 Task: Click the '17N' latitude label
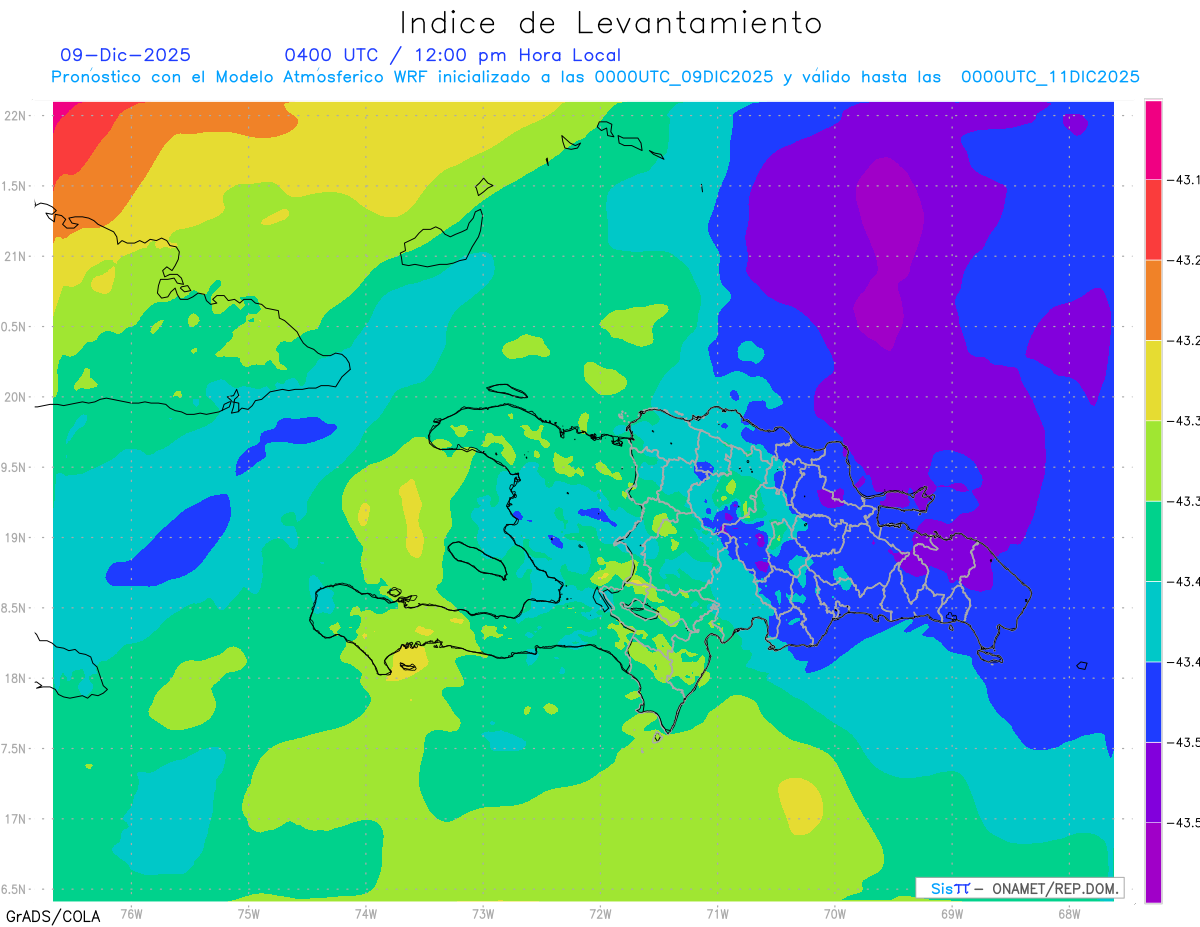(17, 819)
